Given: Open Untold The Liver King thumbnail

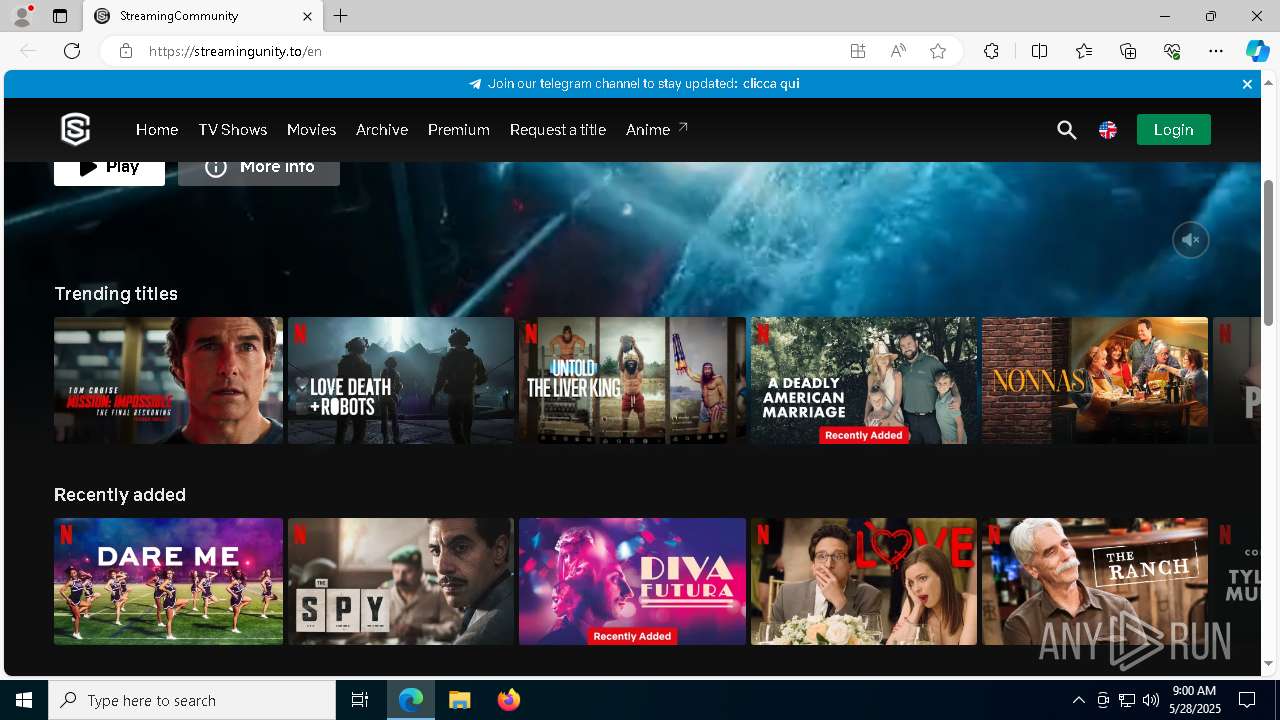Looking at the screenshot, I should click(632, 380).
